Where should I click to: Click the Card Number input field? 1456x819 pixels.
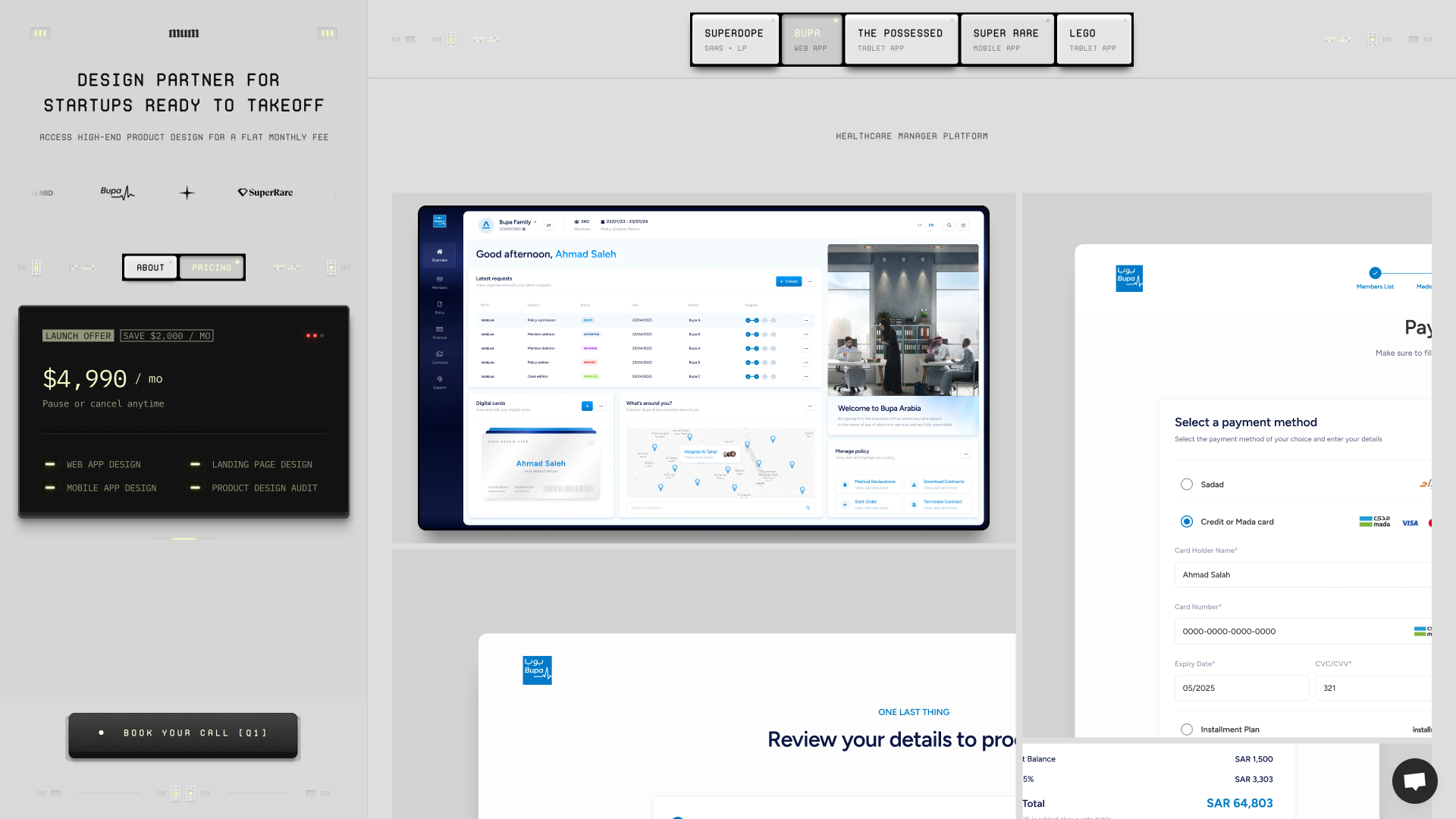pos(1303,631)
